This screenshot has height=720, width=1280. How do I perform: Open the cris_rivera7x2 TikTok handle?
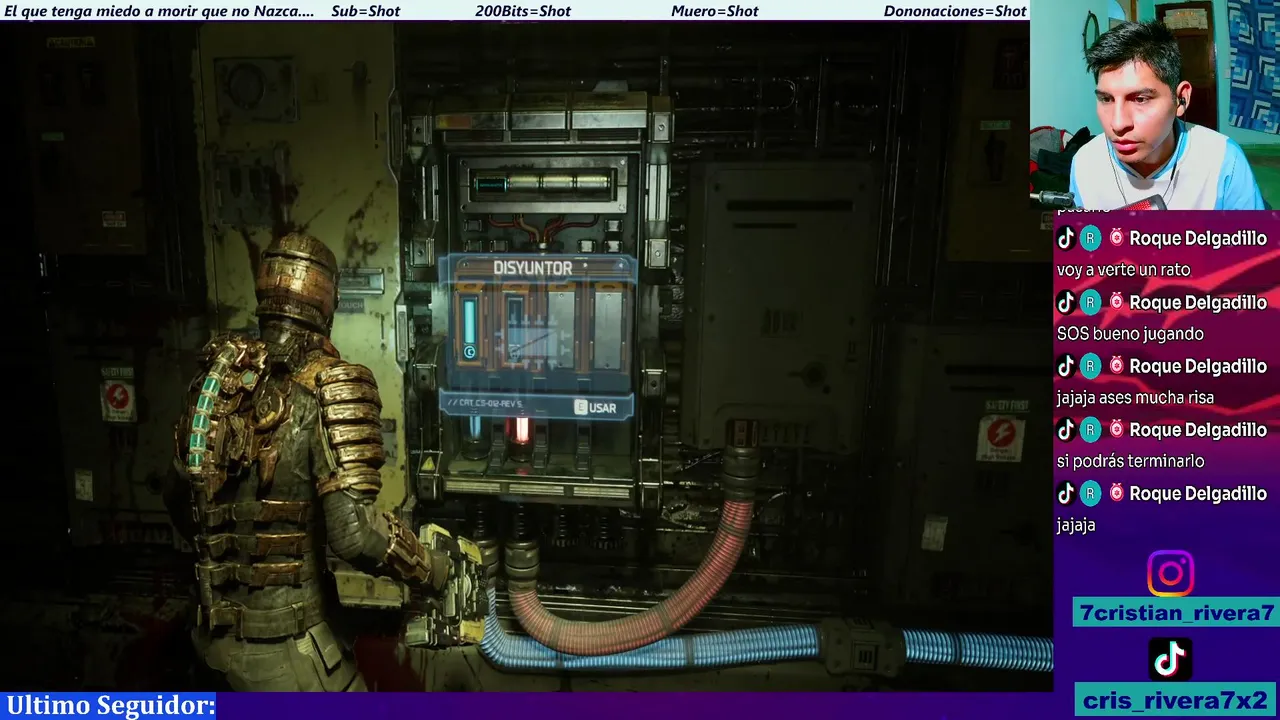click(1176, 700)
